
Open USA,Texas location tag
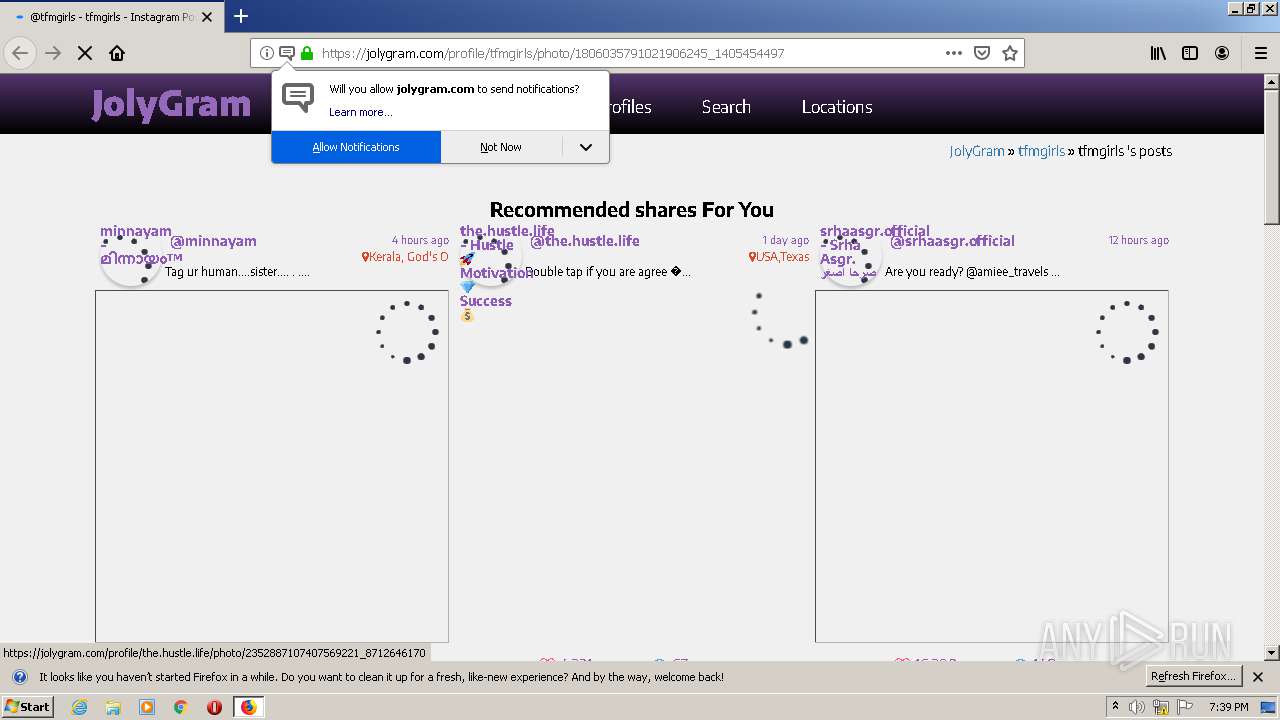[779, 257]
